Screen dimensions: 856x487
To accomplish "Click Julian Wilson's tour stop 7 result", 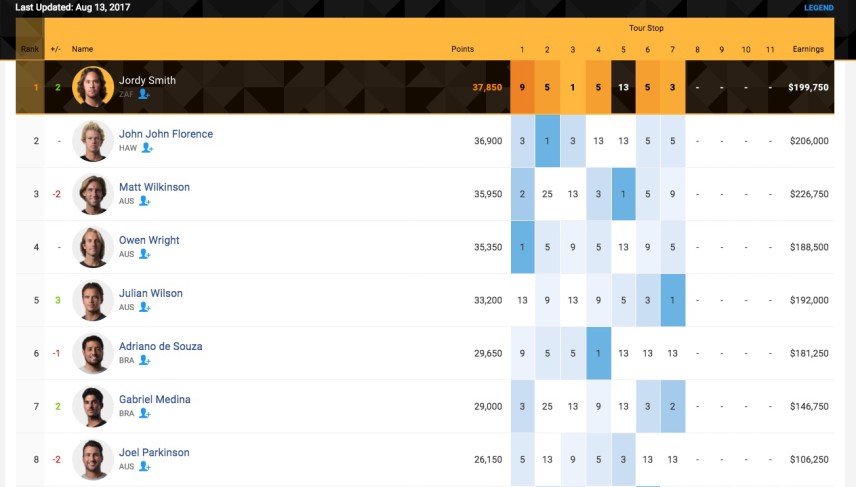I will (x=673, y=300).
